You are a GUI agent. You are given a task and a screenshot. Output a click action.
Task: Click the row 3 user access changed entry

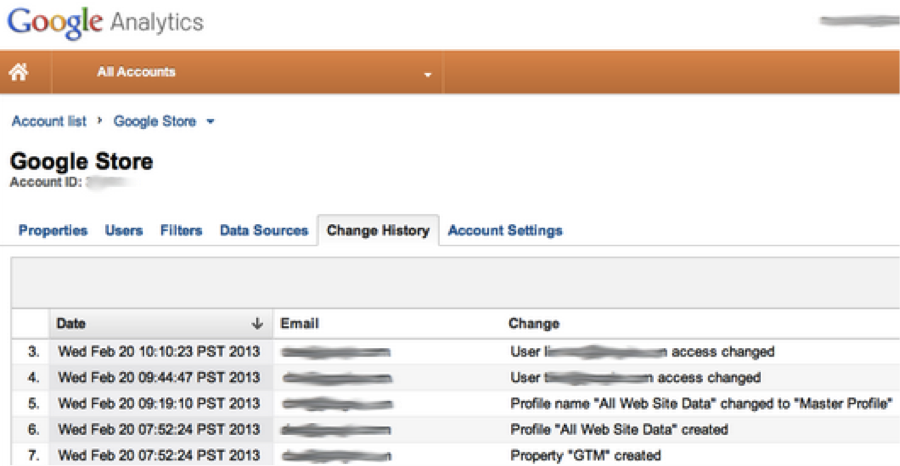tap(642, 351)
